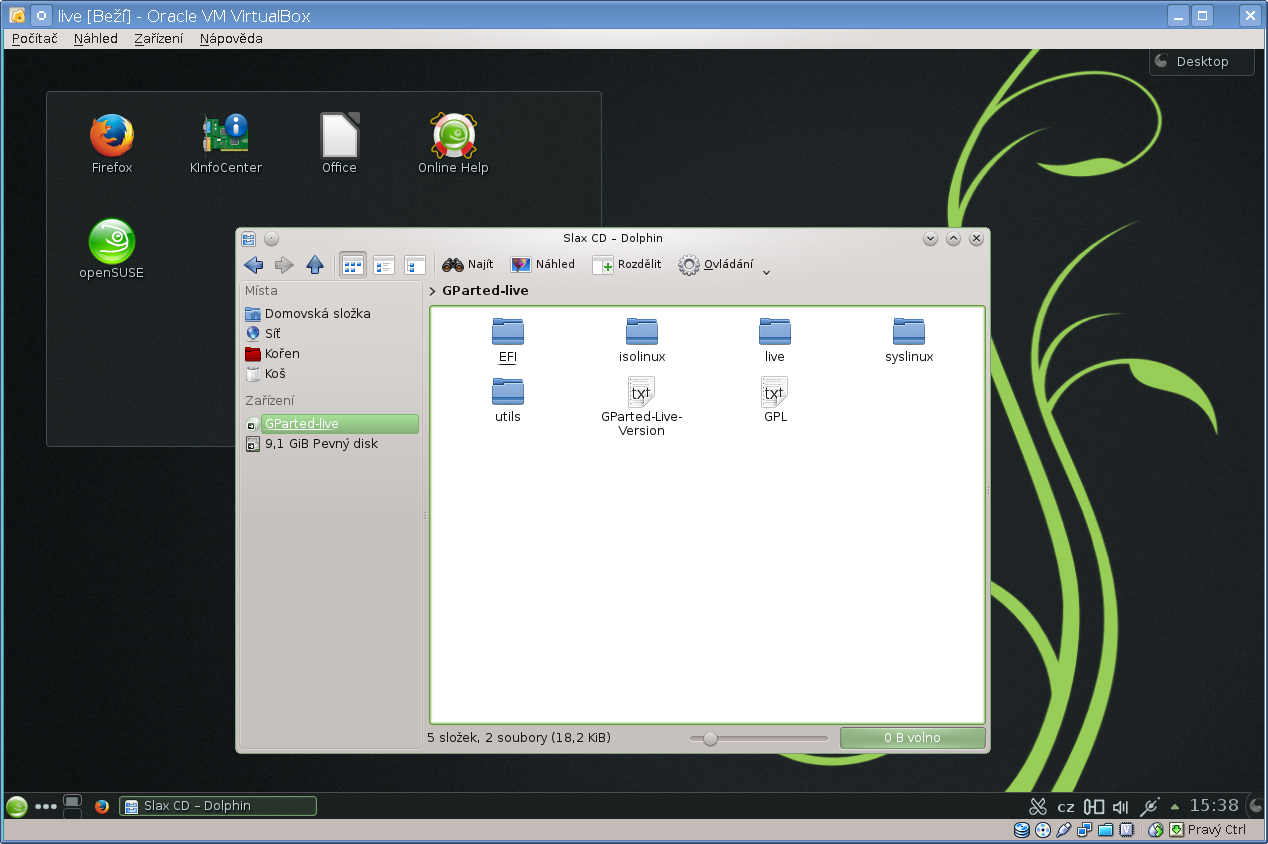Toggle the Náhled preview button
This screenshot has width=1268, height=844.
(x=543, y=265)
